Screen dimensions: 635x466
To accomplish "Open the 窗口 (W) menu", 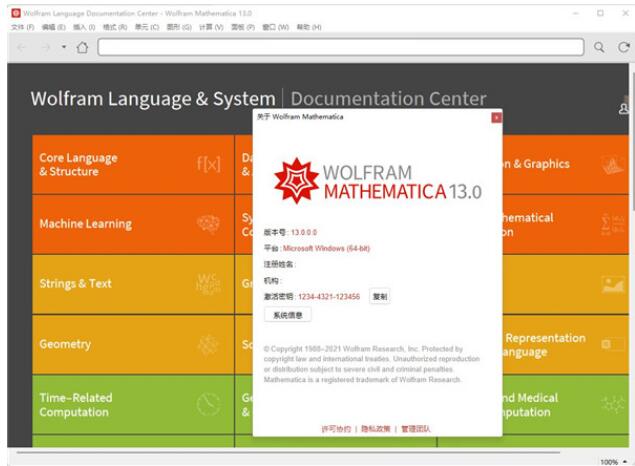I will 275,27.
